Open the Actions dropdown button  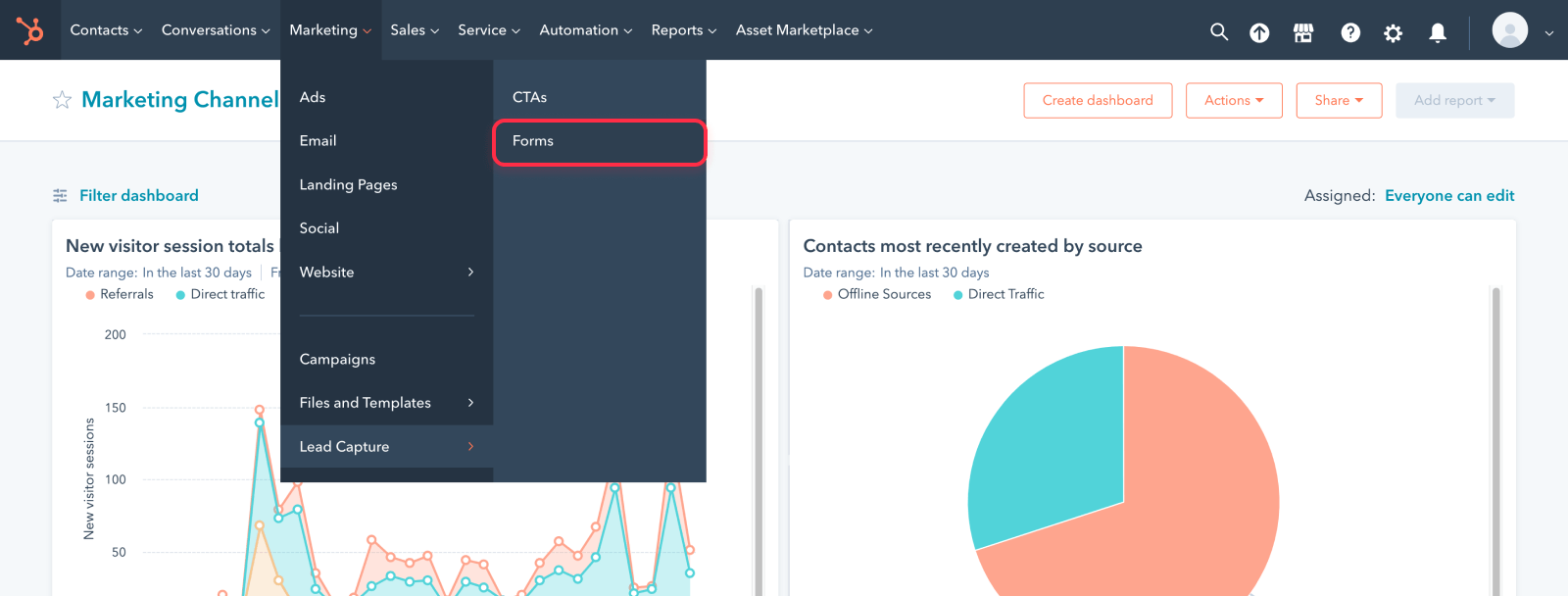click(1234, 100)
